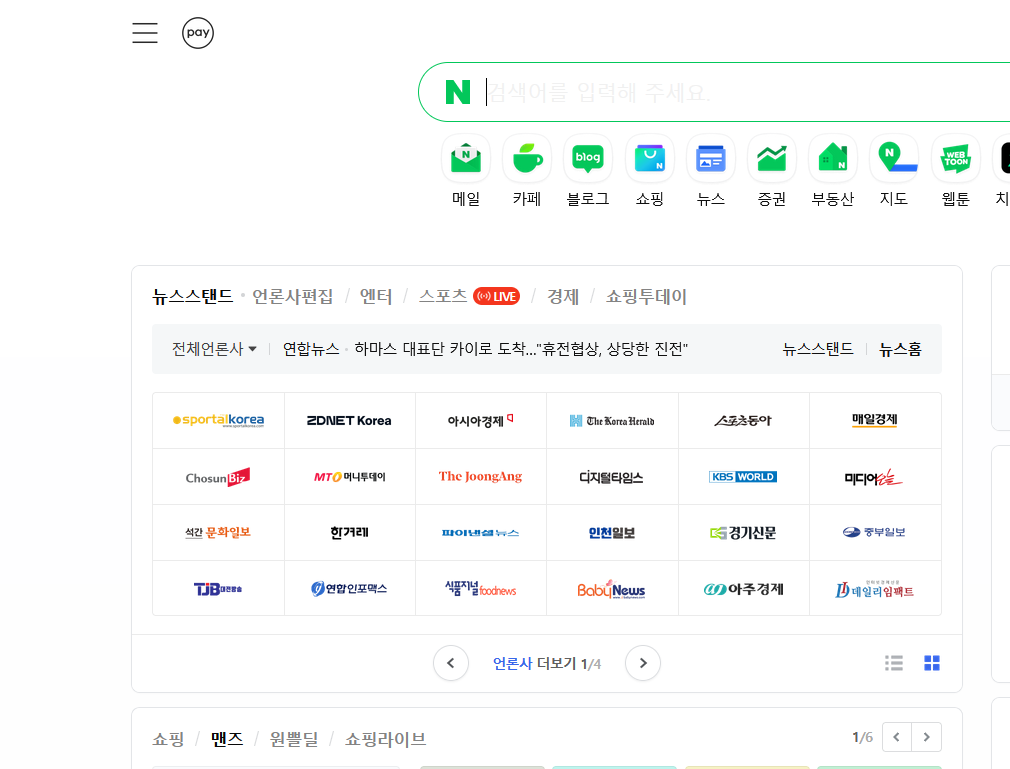Image resolution: width=1010 pixels, height=769 pixels.
Task: Select the 스포츠 LIVE tab
Action: [x=469, y=296]
